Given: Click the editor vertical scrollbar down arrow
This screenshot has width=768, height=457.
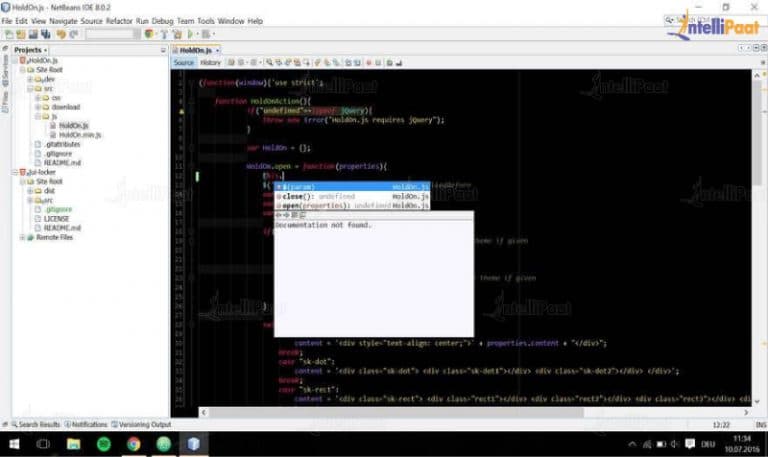Looking at the screenshot, I should click(757, 402).
